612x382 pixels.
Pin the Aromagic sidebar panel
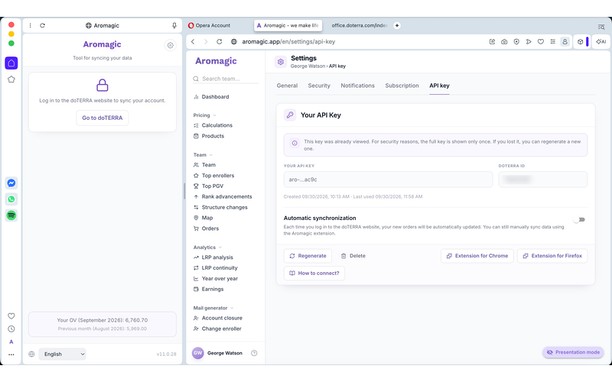[174, 25]
